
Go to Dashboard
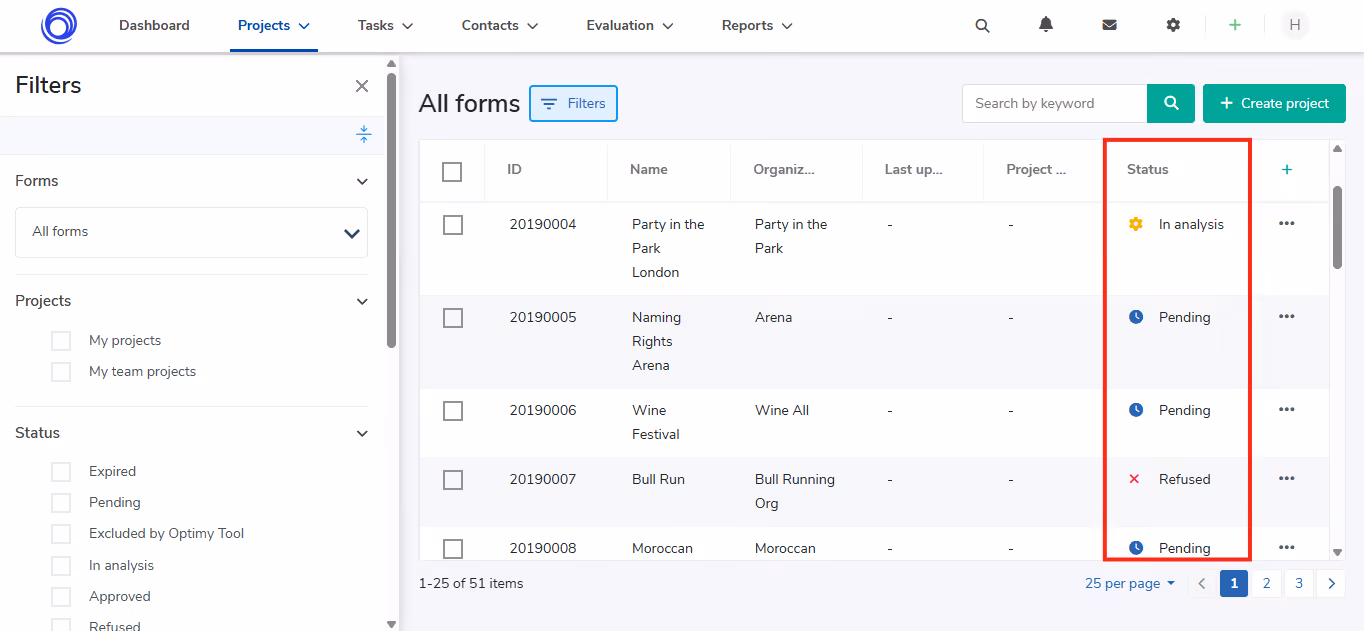[154, 25]
